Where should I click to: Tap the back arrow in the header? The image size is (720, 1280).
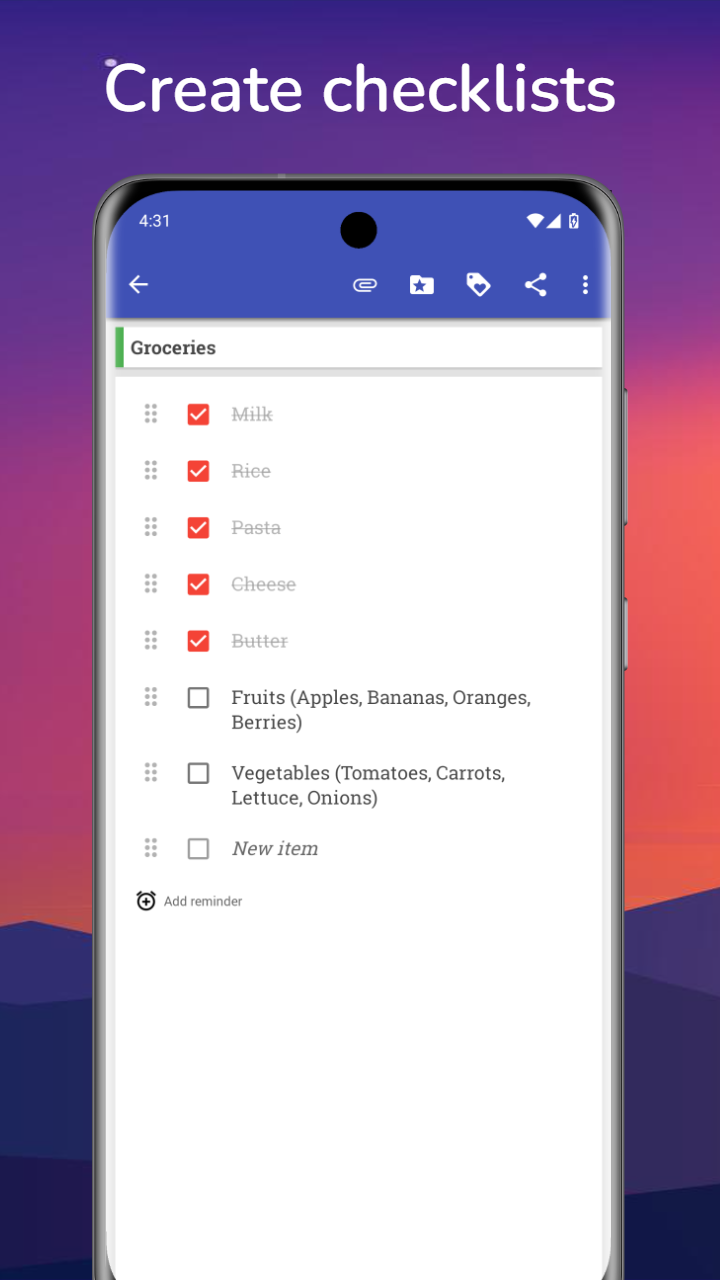pyautogui.click(x=138, y=285)
